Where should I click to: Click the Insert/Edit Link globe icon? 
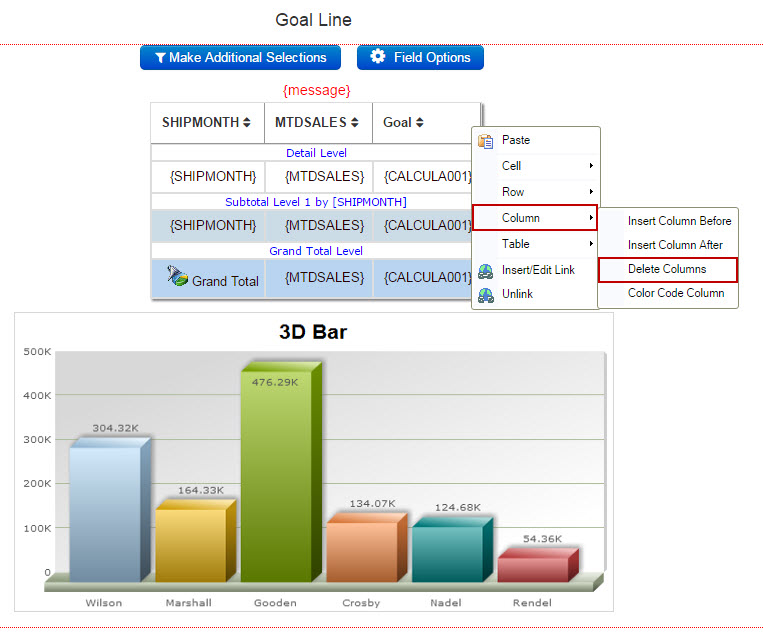coord(486,271)
